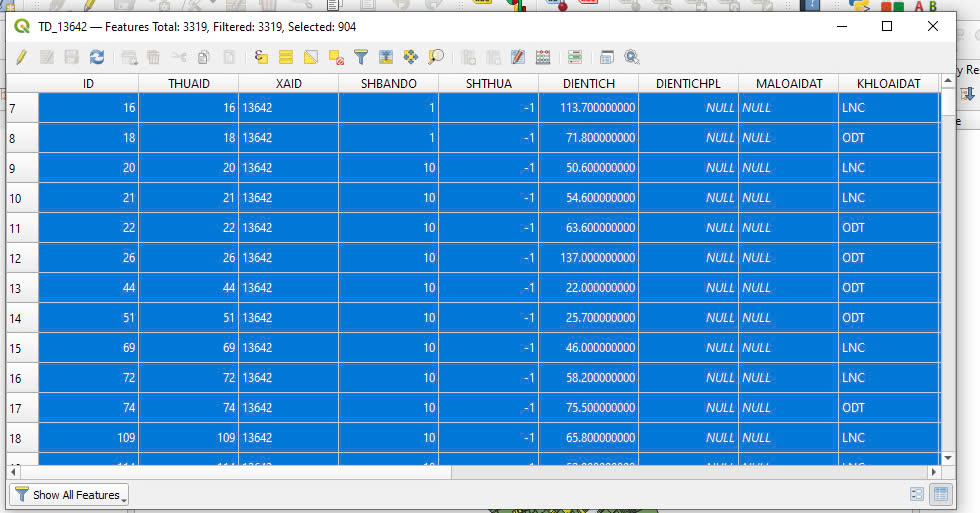Open filter/select features using form

coord(361,58)
